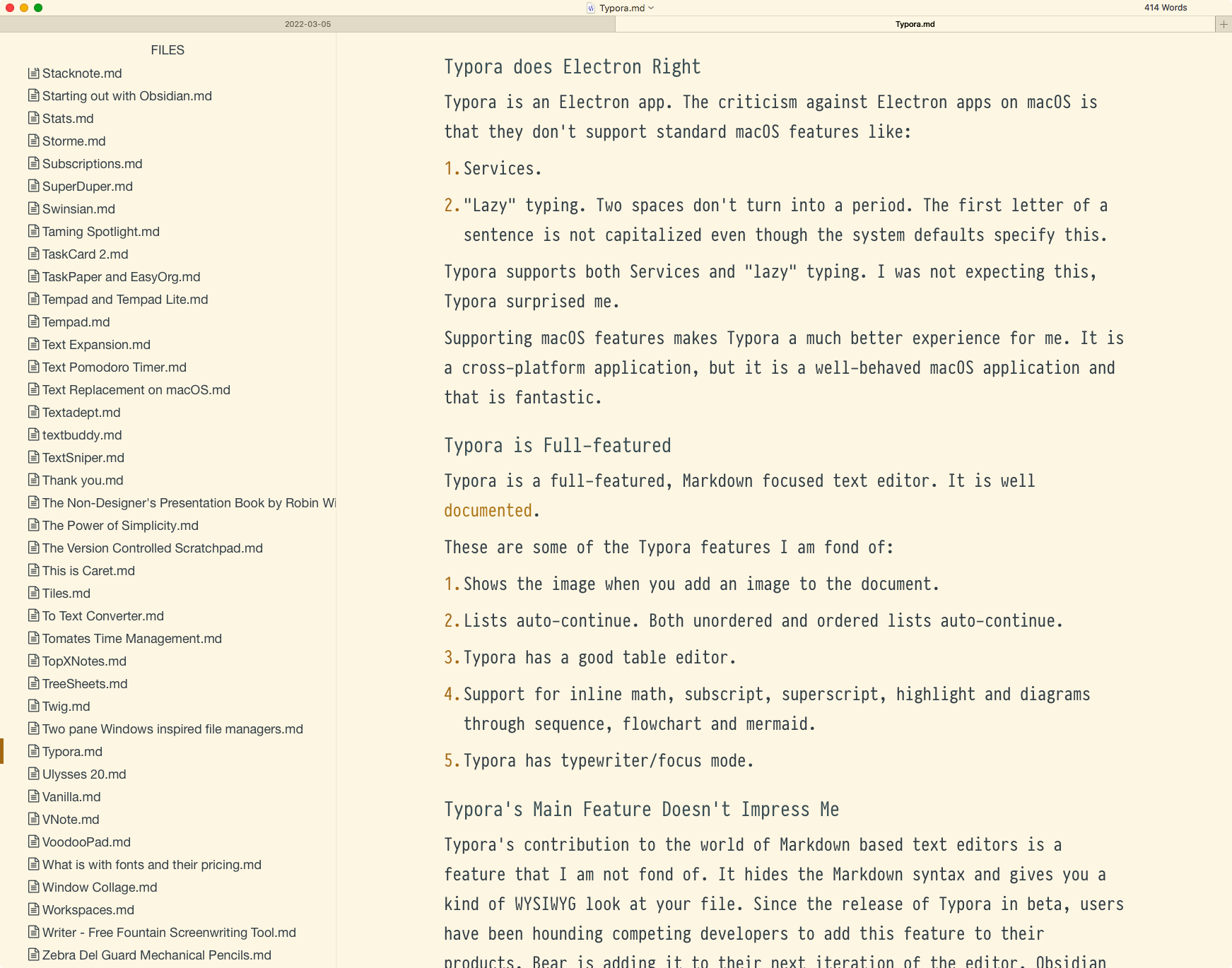Open Tomates Time Management.md
Screen dimensions: 1232x968
point(132,638)
